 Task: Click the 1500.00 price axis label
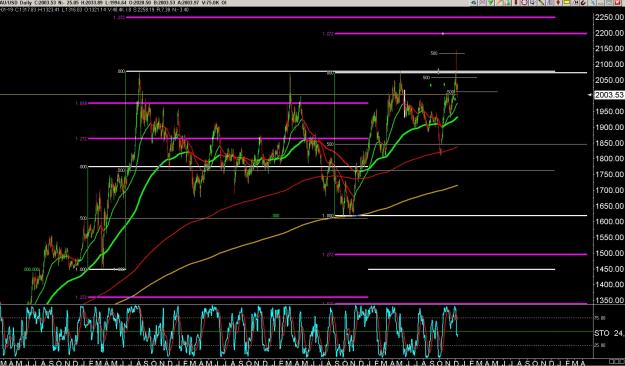(609, 253)
